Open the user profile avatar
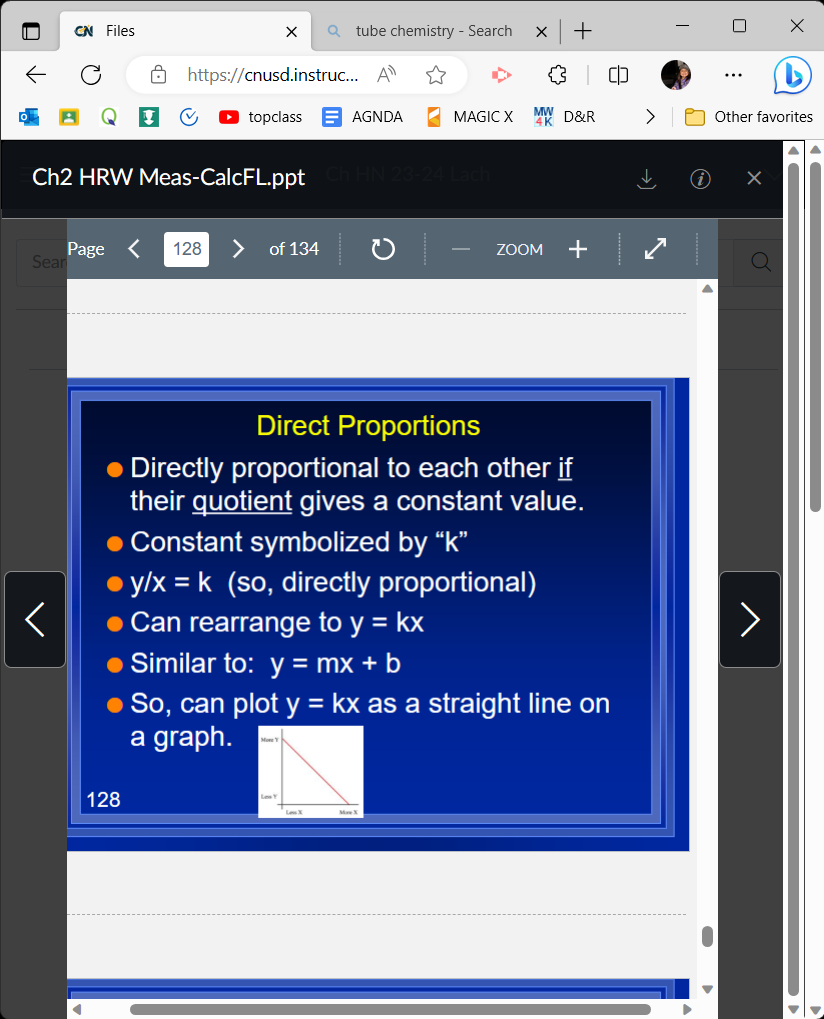 tap(676, 75)
